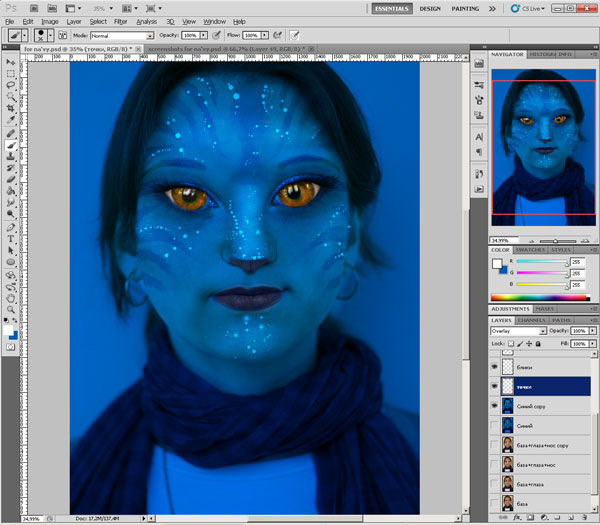Screen dimensions: 600x525
Task: Show the 'база' layer via eye box
Action: (x=495, y=502)
